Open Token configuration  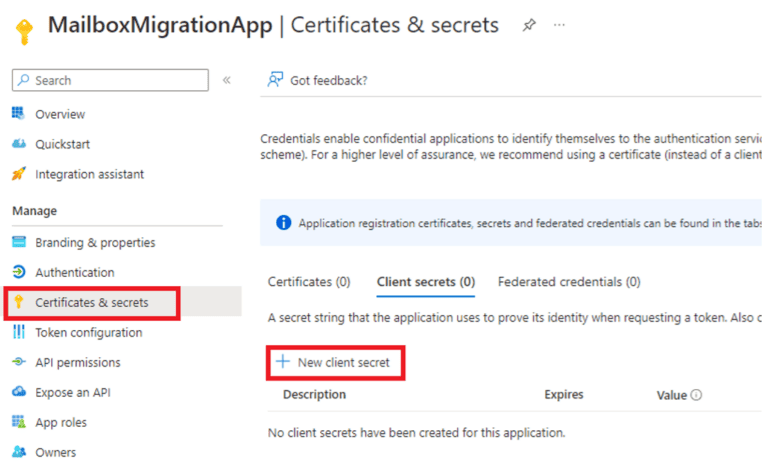(x=89, y=332)
